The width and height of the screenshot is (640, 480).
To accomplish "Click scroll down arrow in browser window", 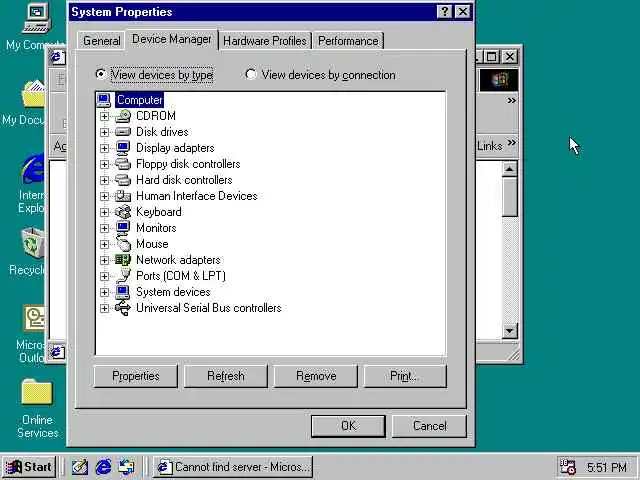I will (509, 331).
